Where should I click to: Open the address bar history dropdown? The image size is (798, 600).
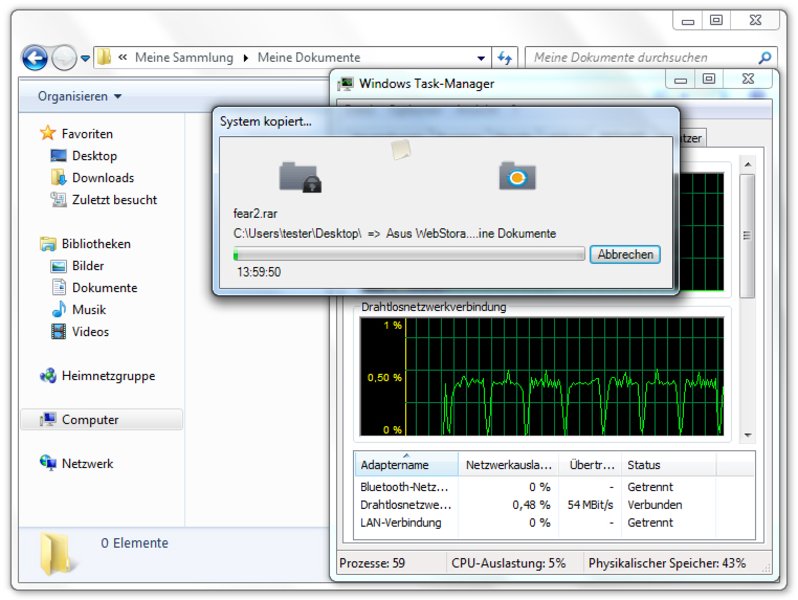pyautogui.click(x=480, y=59)
